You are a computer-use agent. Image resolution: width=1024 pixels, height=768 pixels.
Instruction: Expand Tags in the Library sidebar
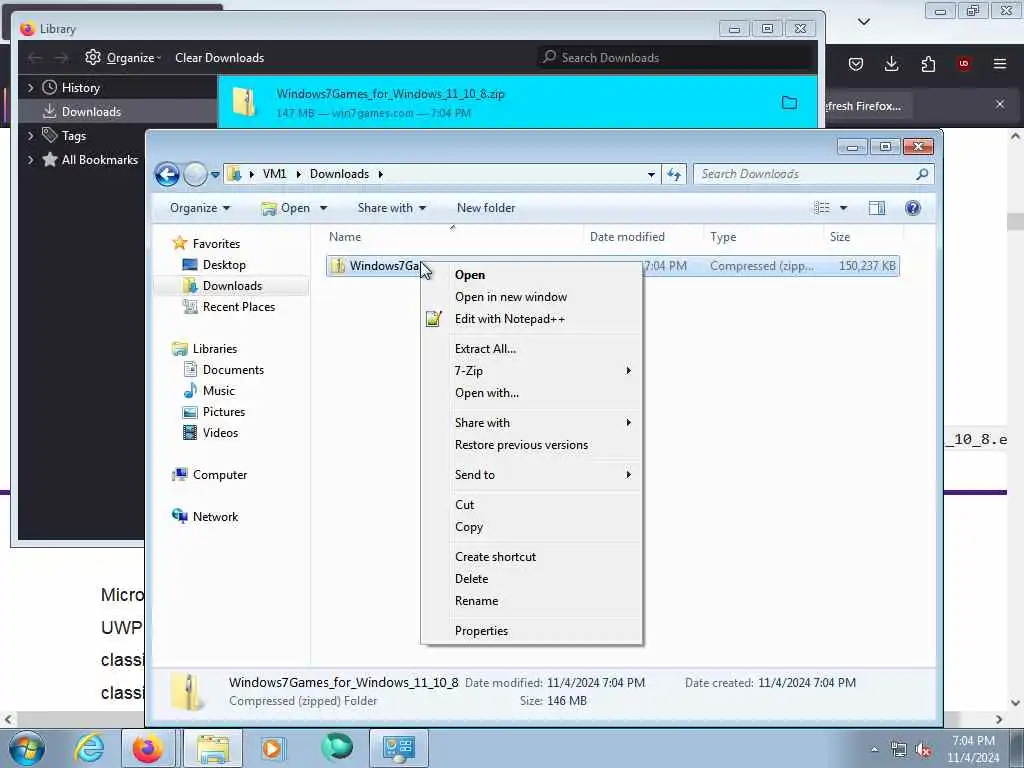[30, 136]
